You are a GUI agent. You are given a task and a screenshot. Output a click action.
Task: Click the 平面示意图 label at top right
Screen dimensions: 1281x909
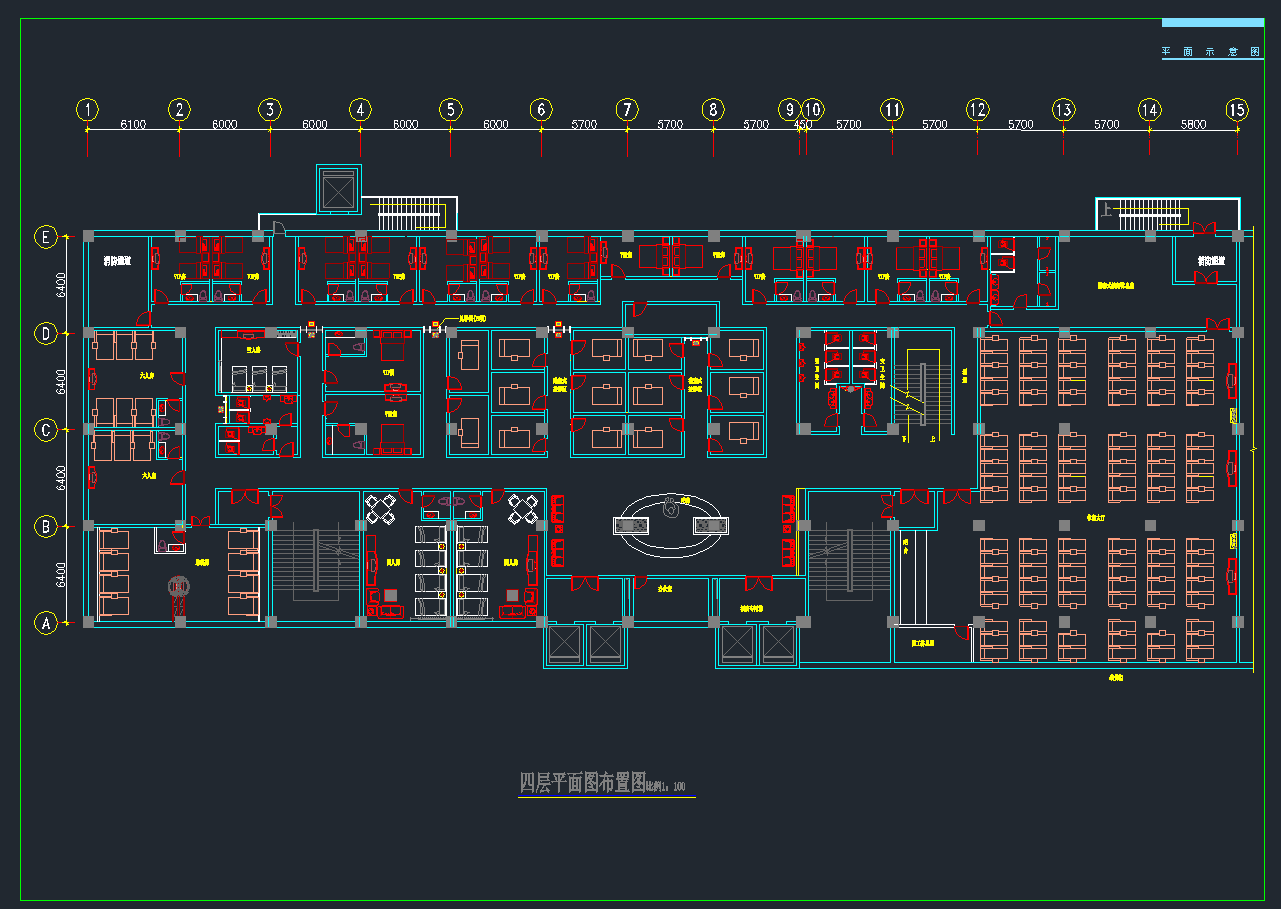click(x=1211, y=52)
